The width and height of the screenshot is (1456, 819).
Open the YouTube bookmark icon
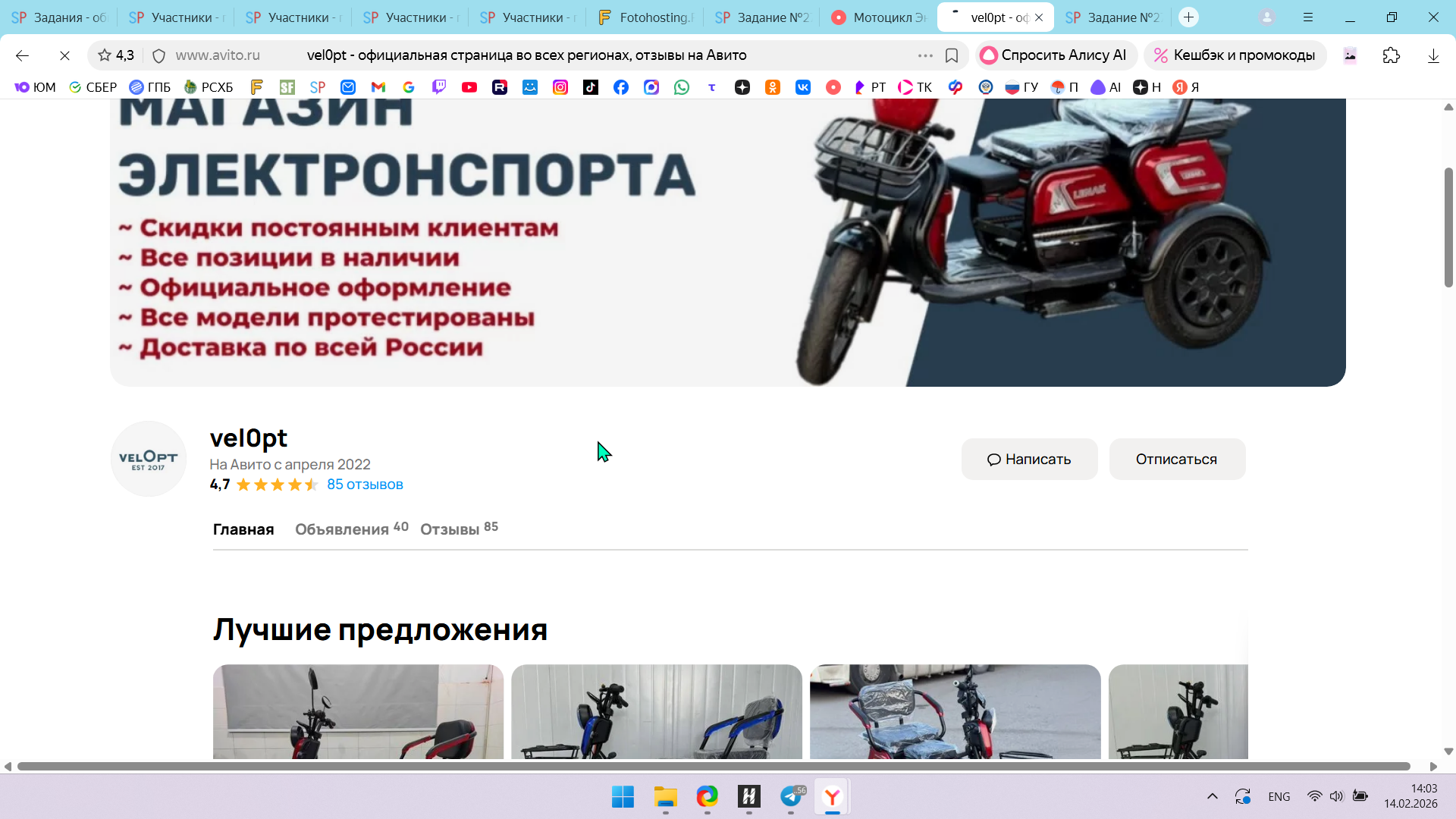[469, 87]
